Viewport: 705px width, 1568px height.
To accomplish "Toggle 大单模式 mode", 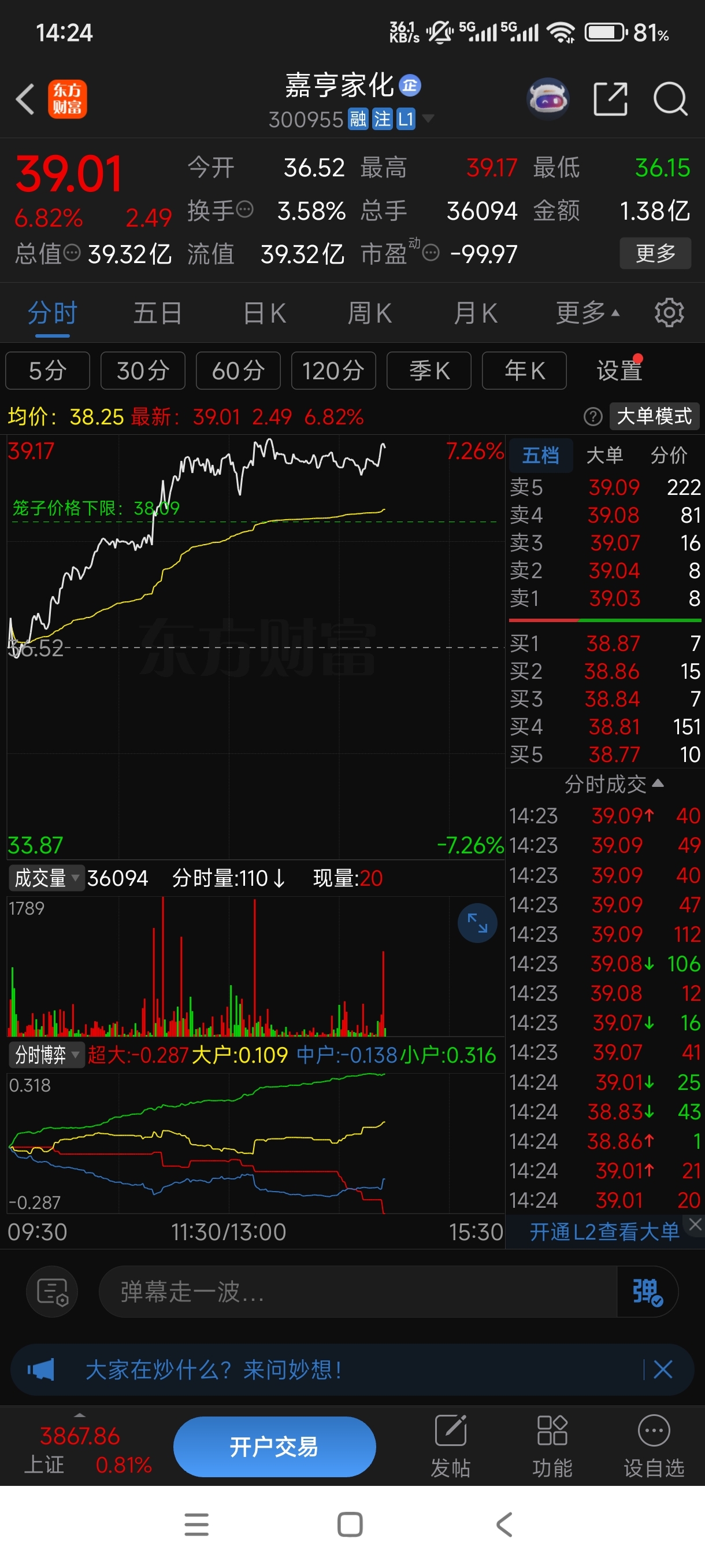I will pos(655,416).
